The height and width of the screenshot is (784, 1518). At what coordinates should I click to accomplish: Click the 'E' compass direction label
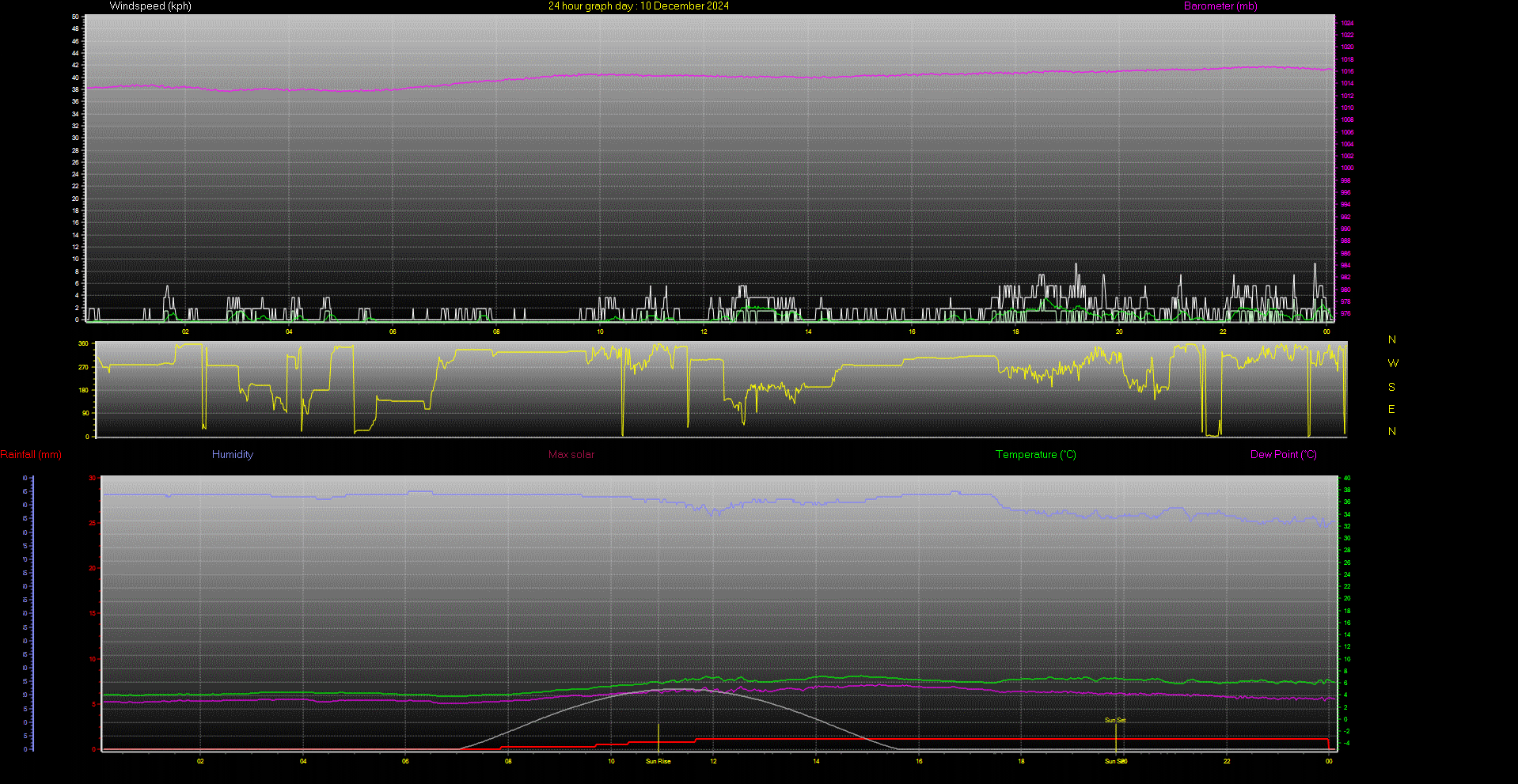point(1391,410)
